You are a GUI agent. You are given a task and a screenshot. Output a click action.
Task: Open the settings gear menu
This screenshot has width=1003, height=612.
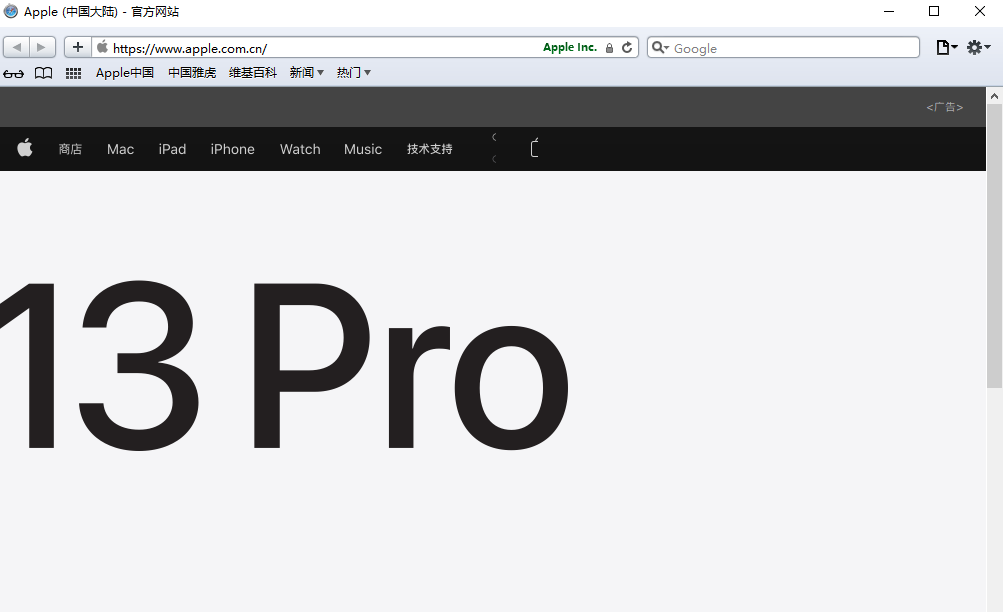coord(977,47)
